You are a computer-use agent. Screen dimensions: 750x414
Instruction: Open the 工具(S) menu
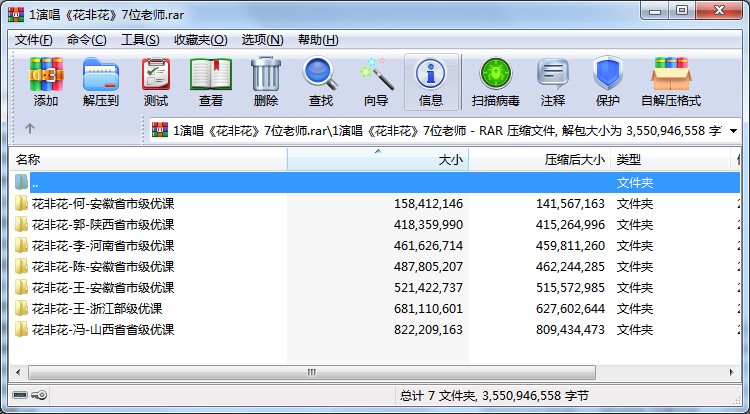(140, 40)
